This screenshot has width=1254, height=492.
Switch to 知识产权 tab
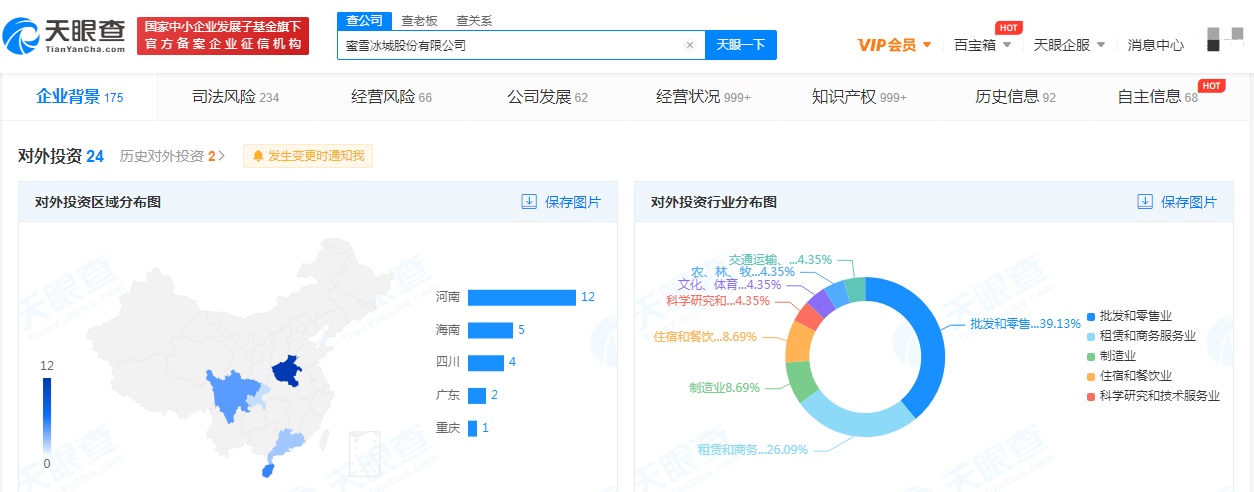[859, 97]
